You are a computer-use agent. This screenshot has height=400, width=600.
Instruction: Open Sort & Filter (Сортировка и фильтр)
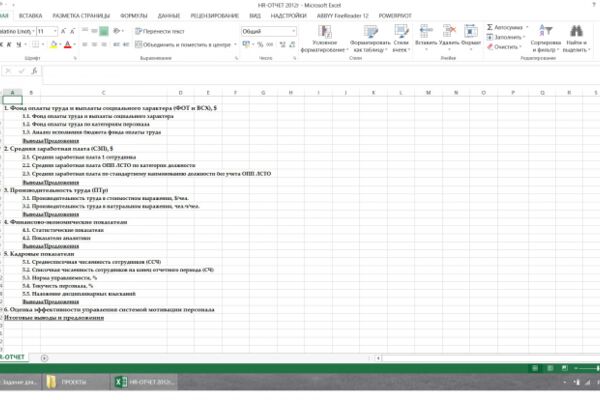click(546, 38)
